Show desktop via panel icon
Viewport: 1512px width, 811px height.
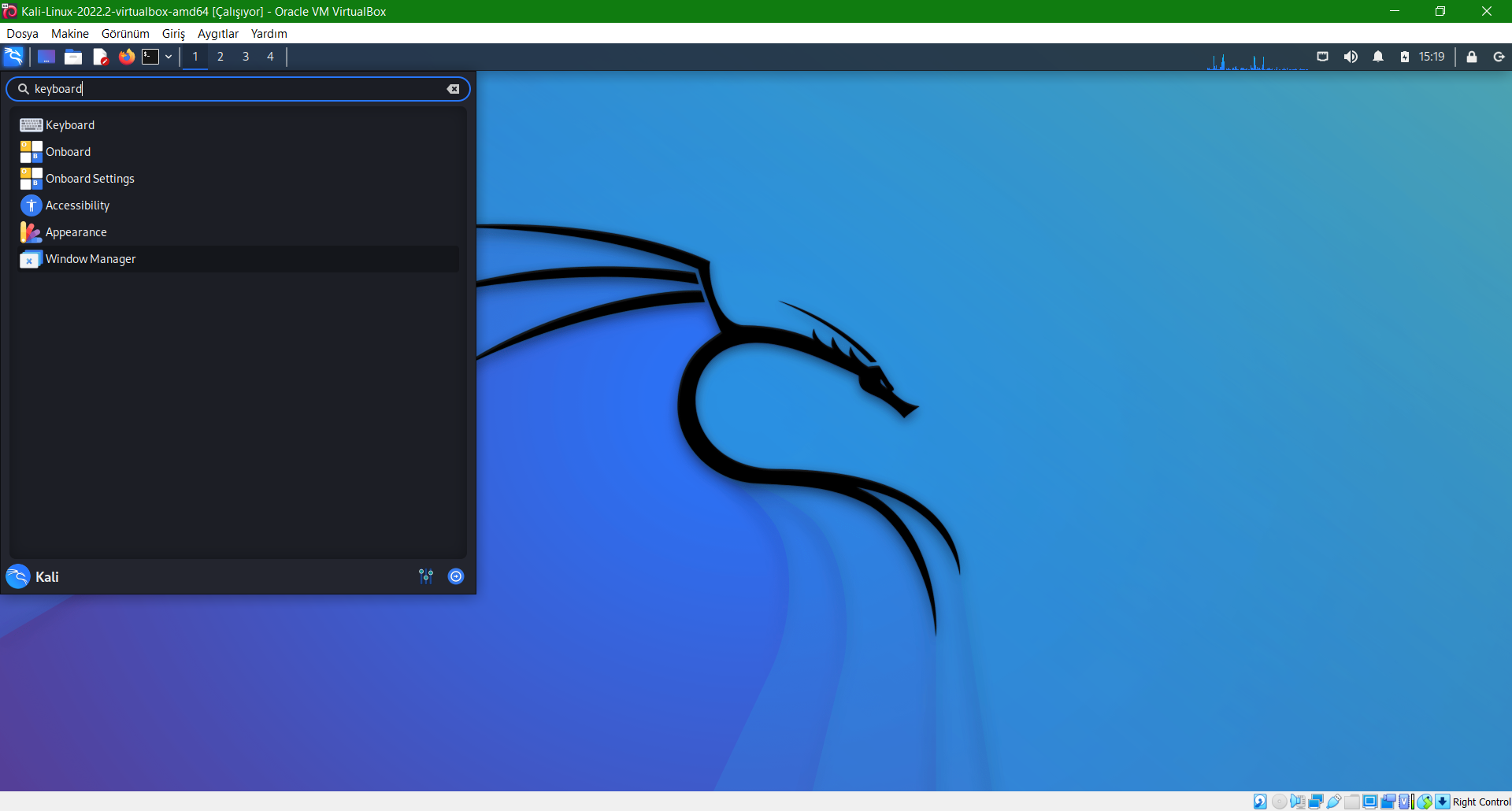[x=46, y=57]
